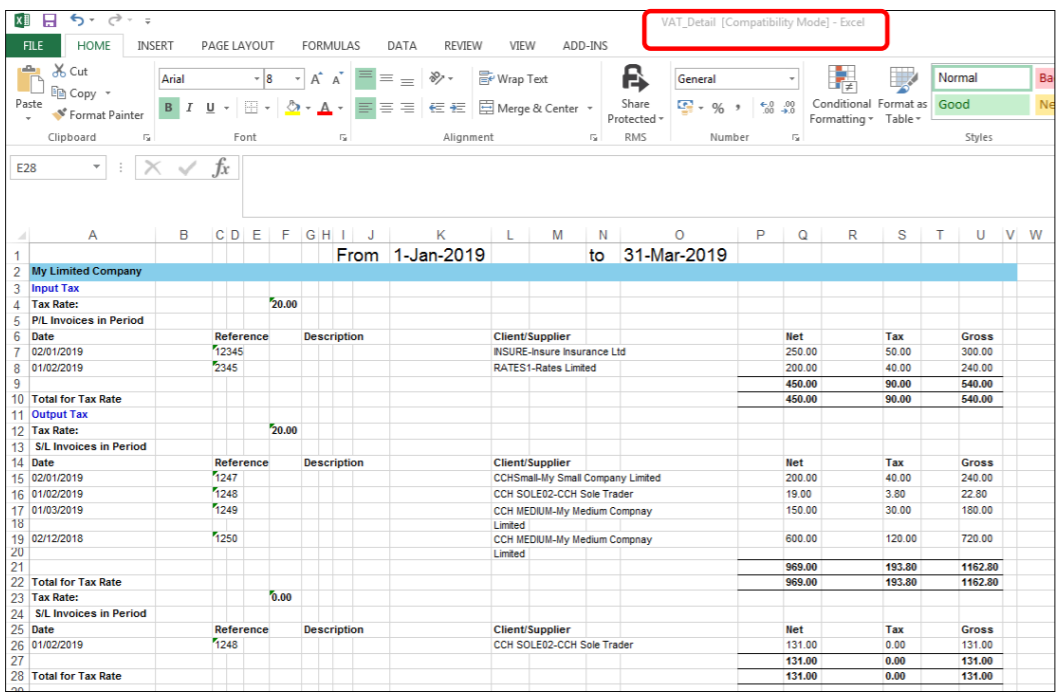The width and height of the screenshot is (1063, 699).
Task: Click the Format Painter brush
Action: pyautogui.click(x=60, y=115)
